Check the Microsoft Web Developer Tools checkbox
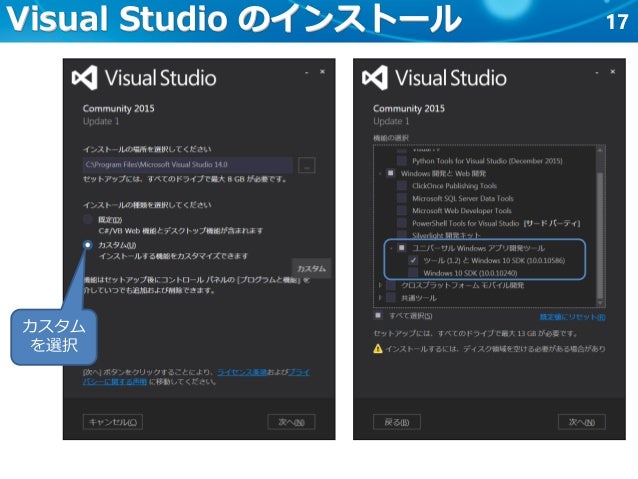 [x=402, y=211]
